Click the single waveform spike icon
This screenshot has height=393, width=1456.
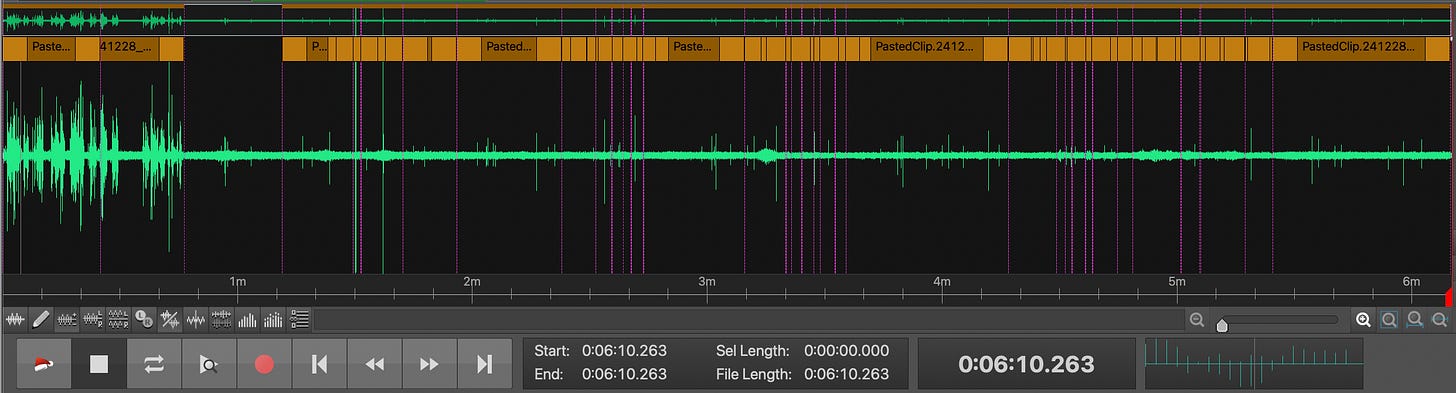pyautogui.click(x=196, y=320)
